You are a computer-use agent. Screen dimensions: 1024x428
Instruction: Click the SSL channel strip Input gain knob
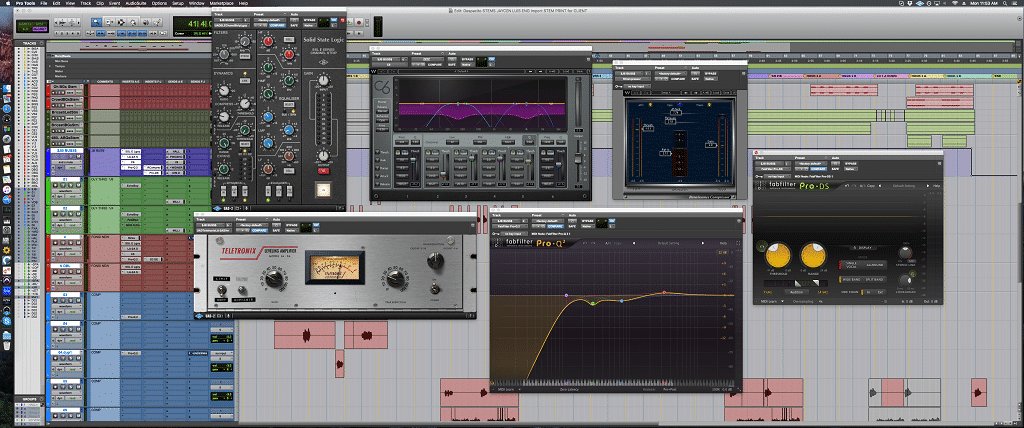click(x=323, y=80)
